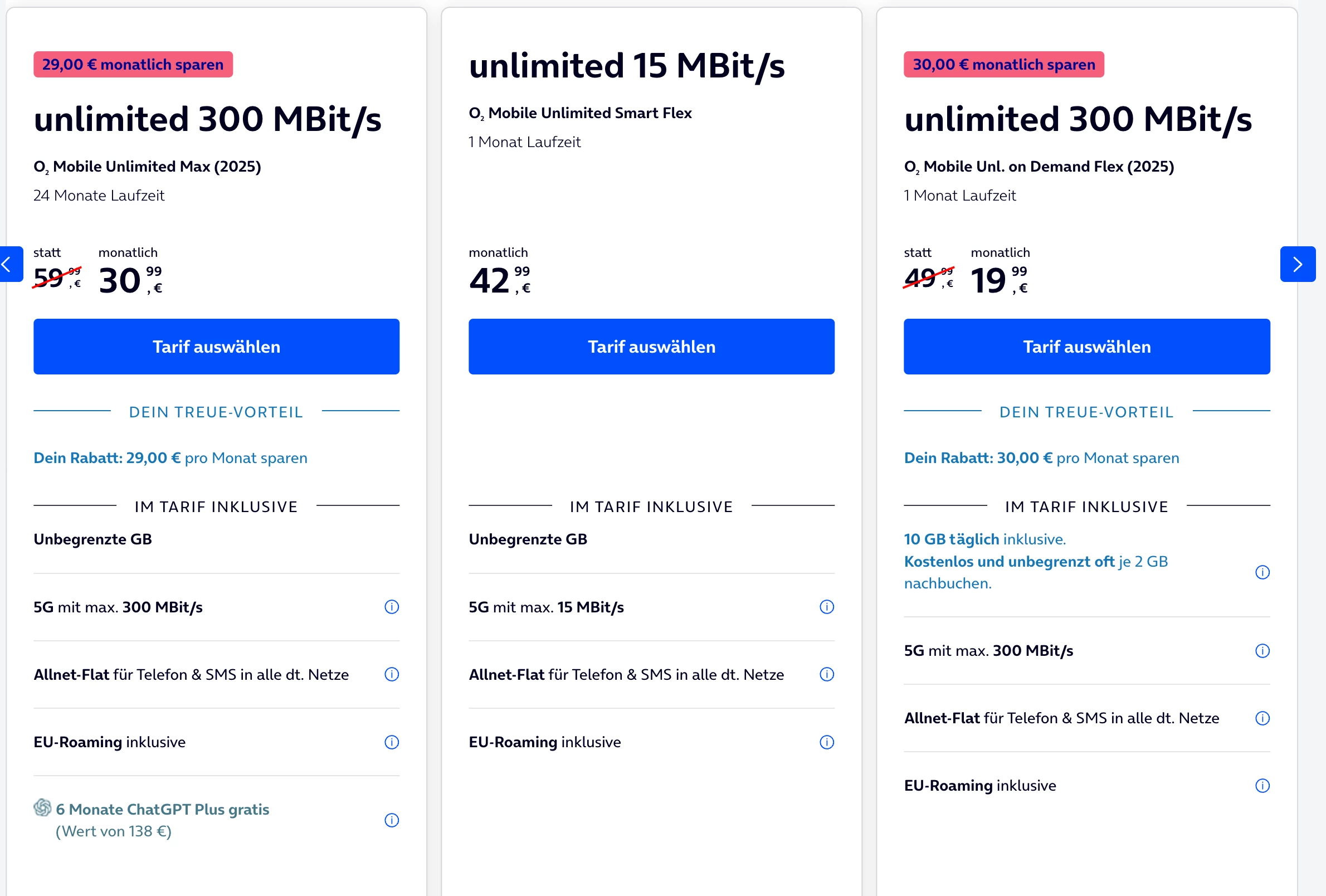Open 15 MBit/s speed info icon
The width and height of the screenshot is (1326, 896).
coord(827,607)
